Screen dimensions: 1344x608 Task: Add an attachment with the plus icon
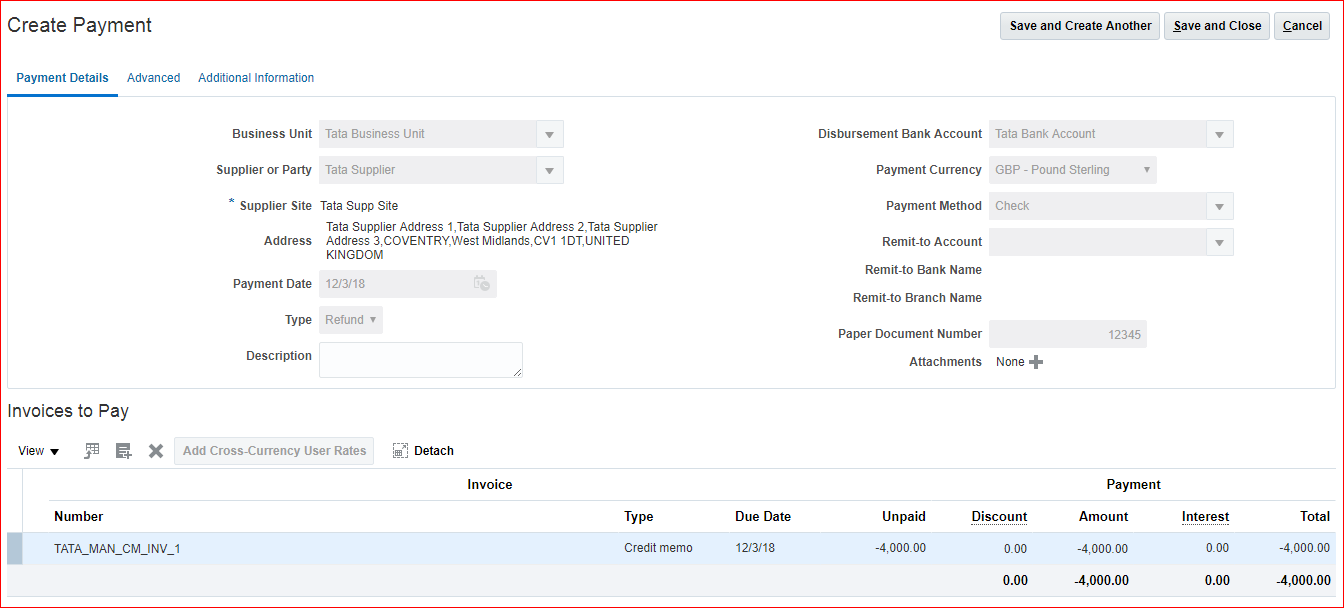(x=1036, y=362)
